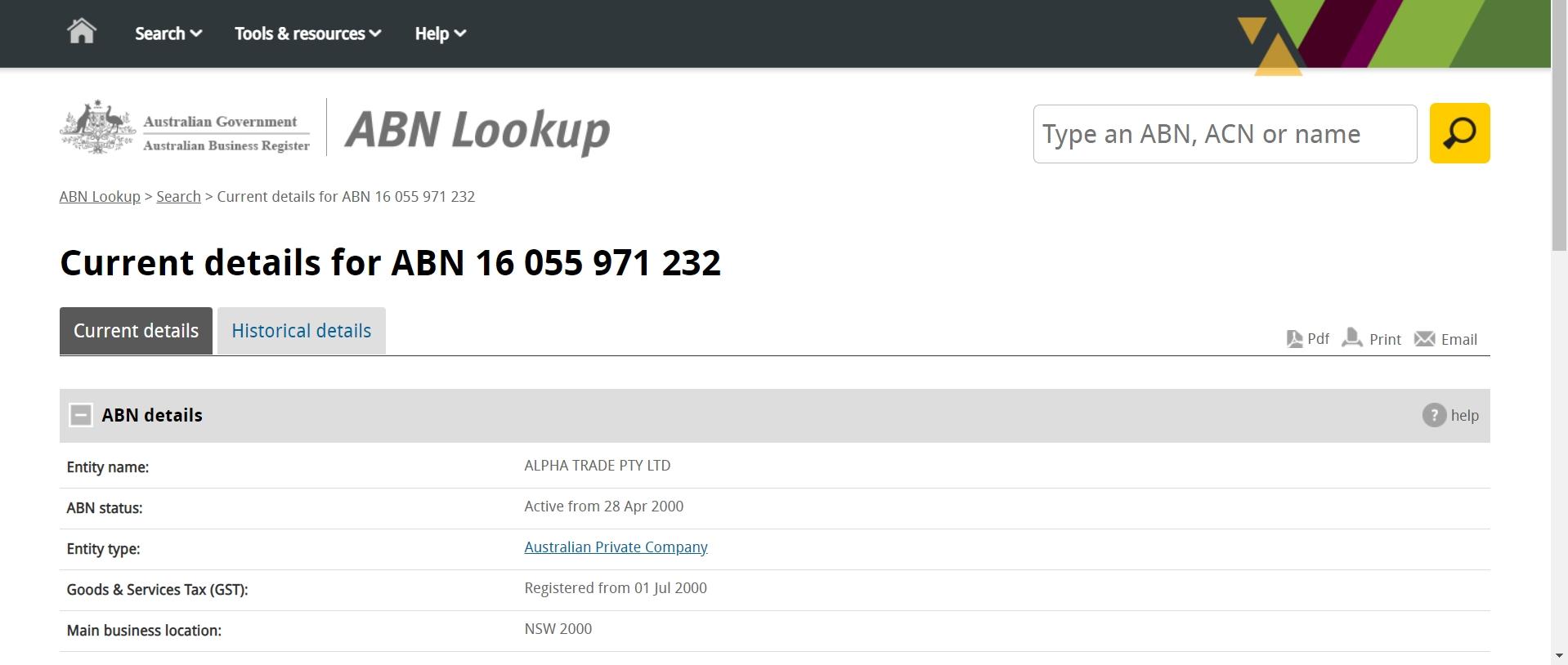Print the ABN details page

click(x=1371, y=339)
